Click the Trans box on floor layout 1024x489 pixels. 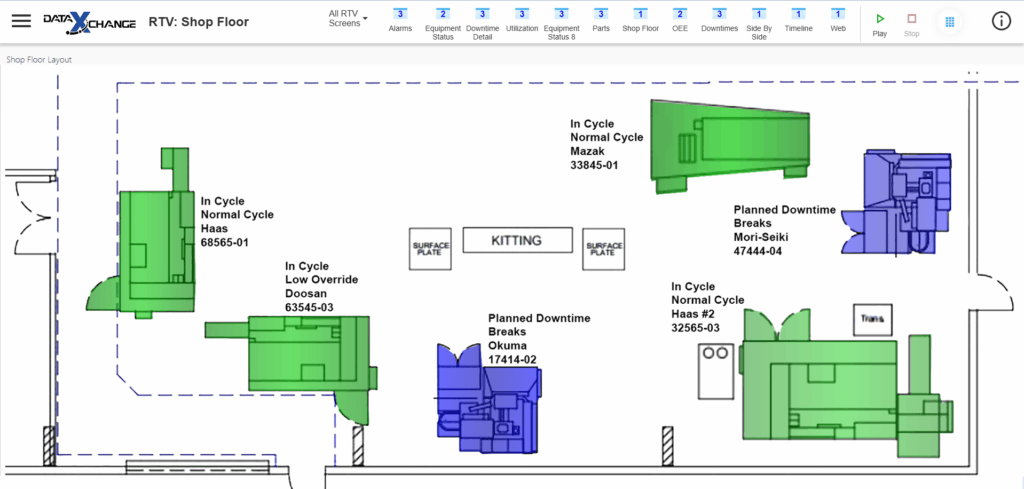click(x=873, y=319)
